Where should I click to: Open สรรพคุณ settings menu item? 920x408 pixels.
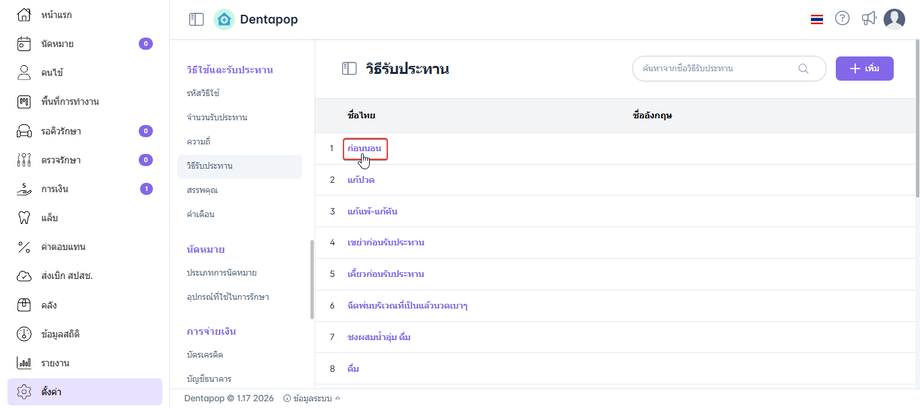203,189
